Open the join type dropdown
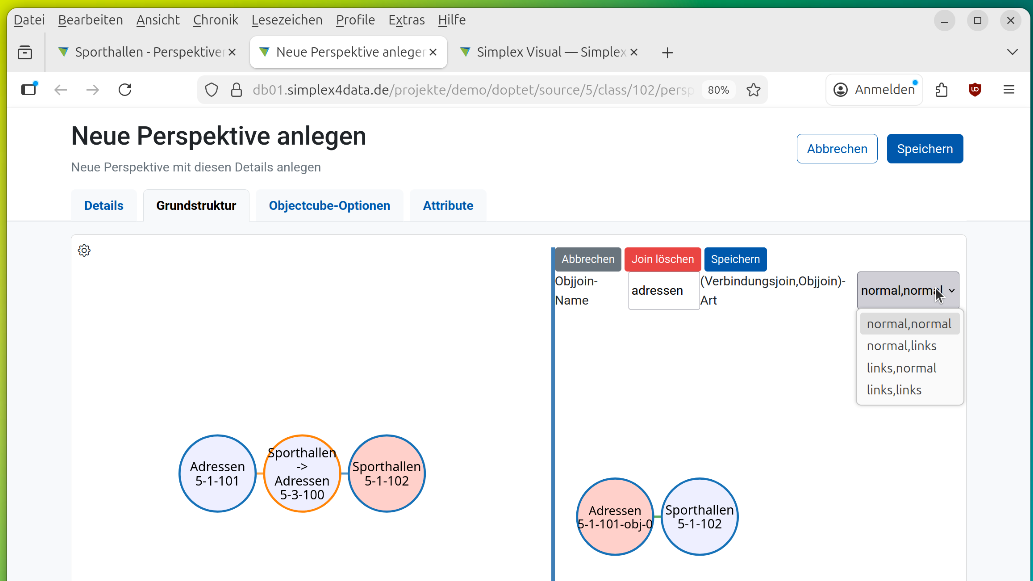The image size is (1033, 581). point(908,291)
